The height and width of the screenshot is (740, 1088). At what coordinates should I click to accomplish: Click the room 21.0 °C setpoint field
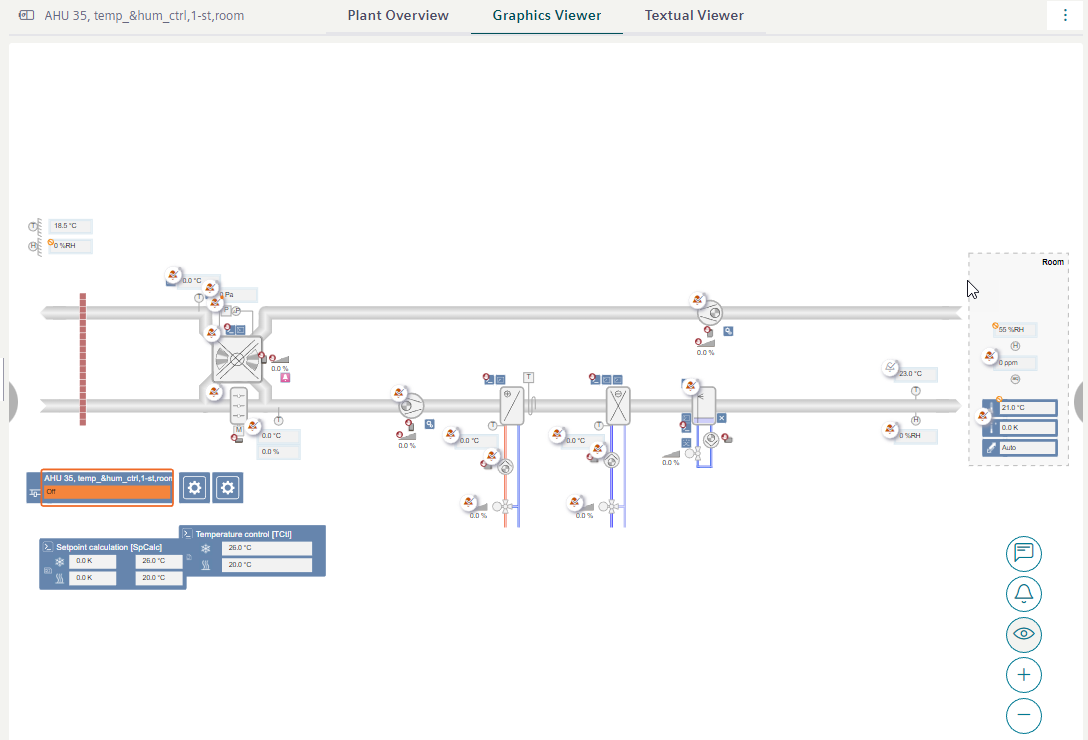[1027, 408]
